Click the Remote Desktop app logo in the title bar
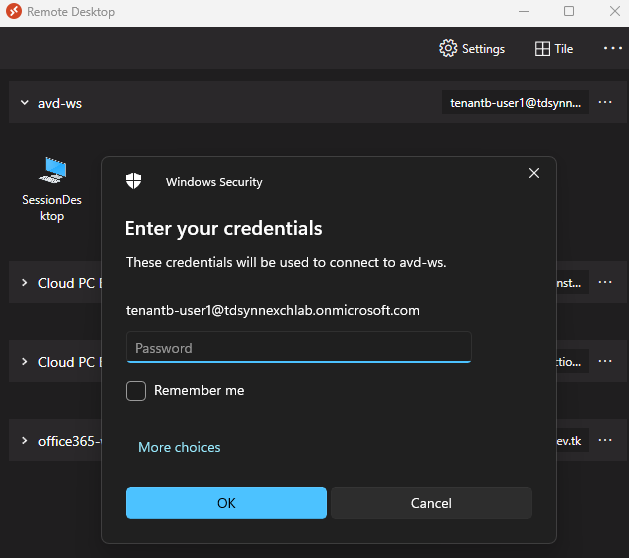 [14, 11]
